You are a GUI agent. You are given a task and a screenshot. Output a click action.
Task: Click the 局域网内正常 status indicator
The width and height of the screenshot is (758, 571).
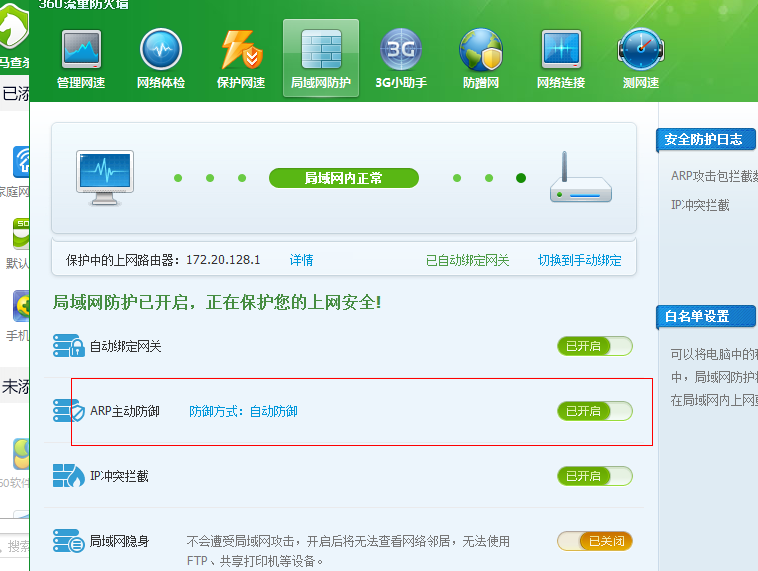pyautogui.click(x=343, y=178)
